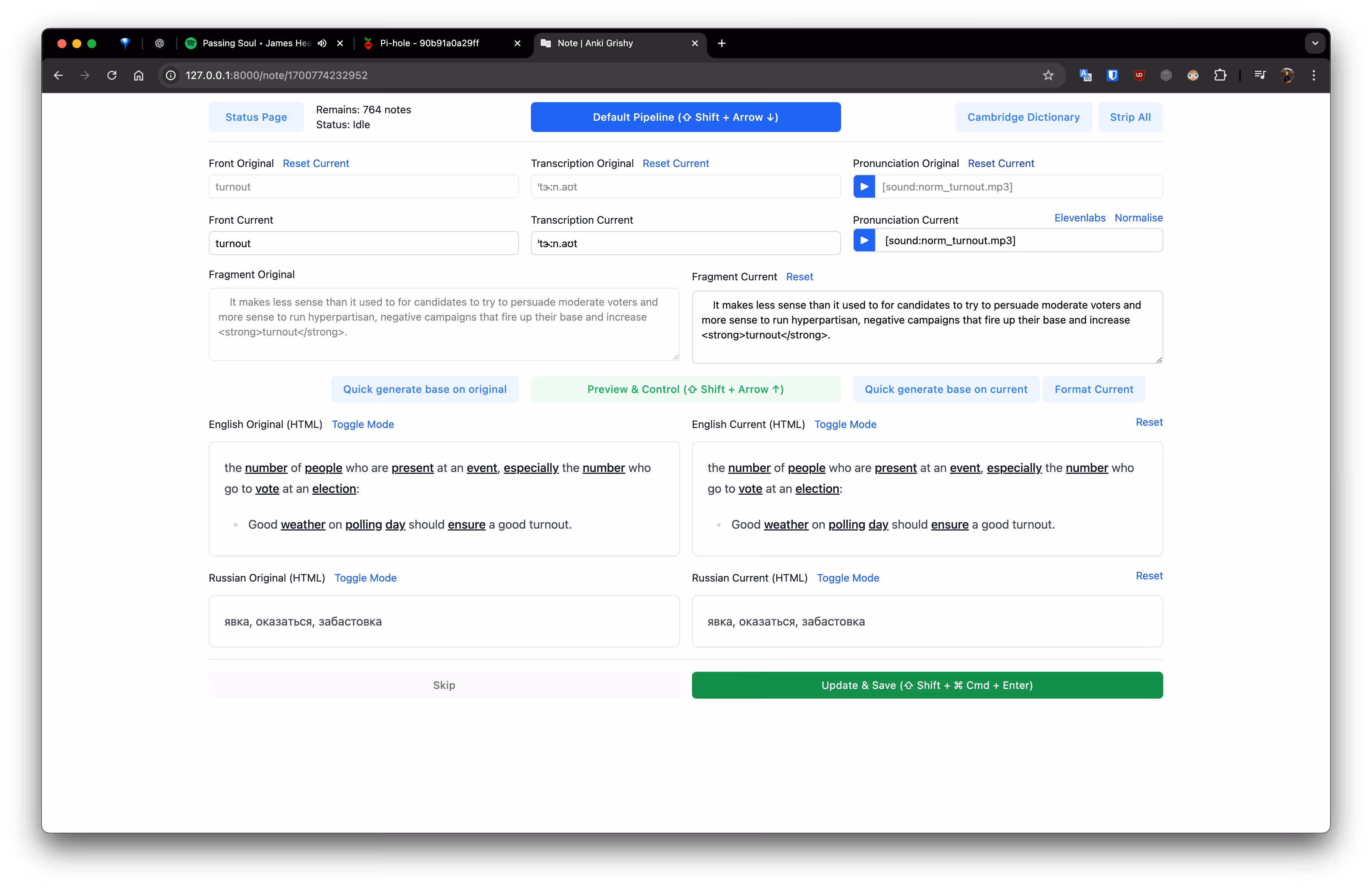Viewport: 1372px width, 888px height.
Task: Reload the page with the refresh icon
Action: pos(112,75)
